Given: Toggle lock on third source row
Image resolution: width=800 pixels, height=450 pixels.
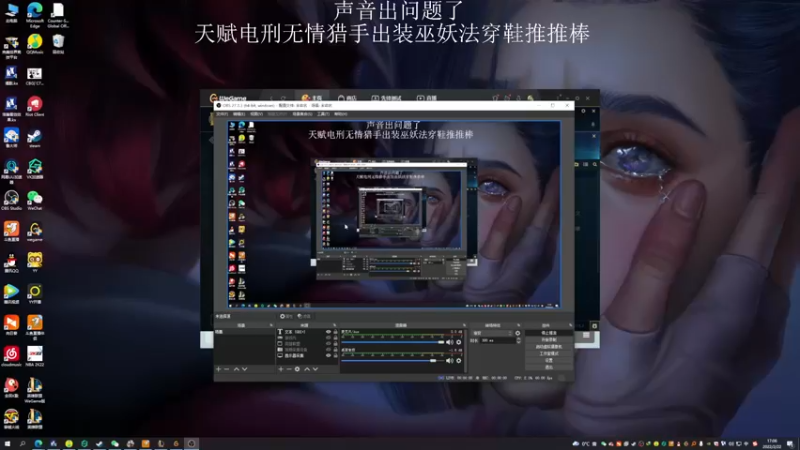Looking at the screenshot, I should pos(336,343).
